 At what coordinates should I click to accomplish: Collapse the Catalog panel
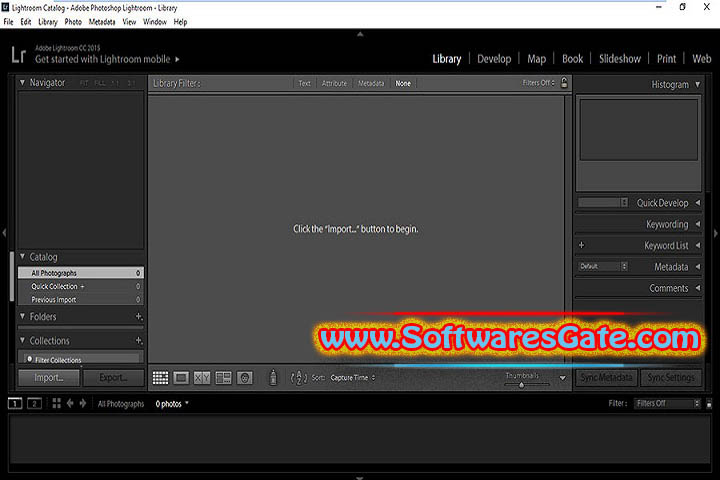[x=22, y=256]
